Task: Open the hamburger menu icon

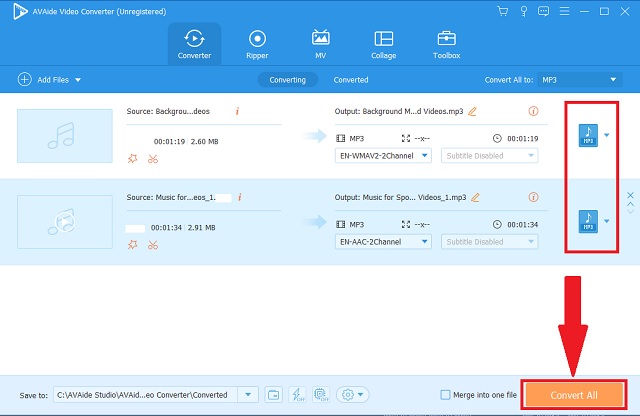Action: coord(564,11)
